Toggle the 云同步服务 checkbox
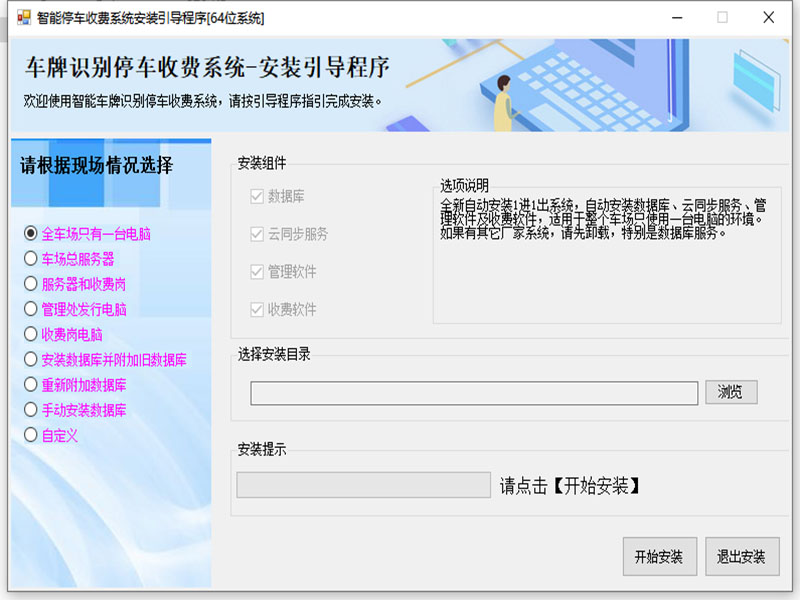The height and width of the screenshot is (600, 800). coord(257,234)
